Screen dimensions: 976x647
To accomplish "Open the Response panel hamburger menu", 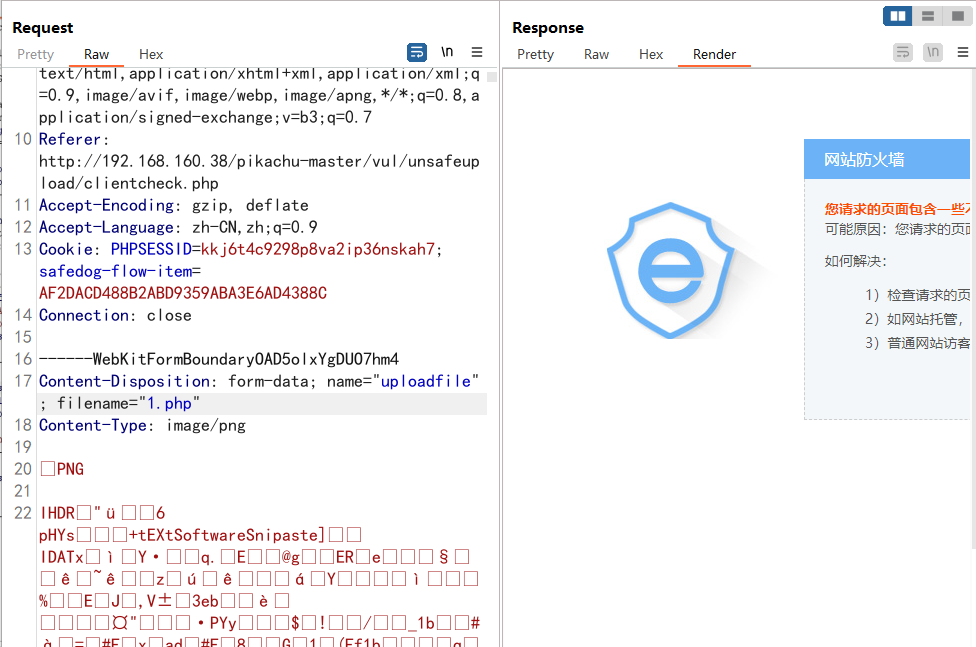I will 962,52.
